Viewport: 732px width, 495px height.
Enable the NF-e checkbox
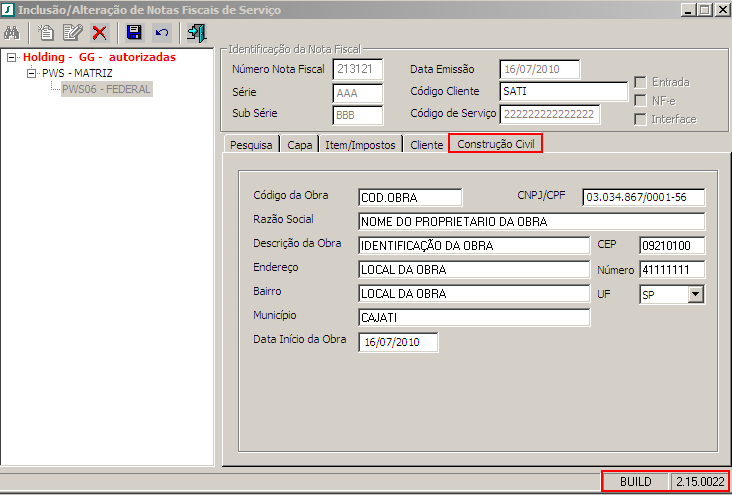point(641,100)
